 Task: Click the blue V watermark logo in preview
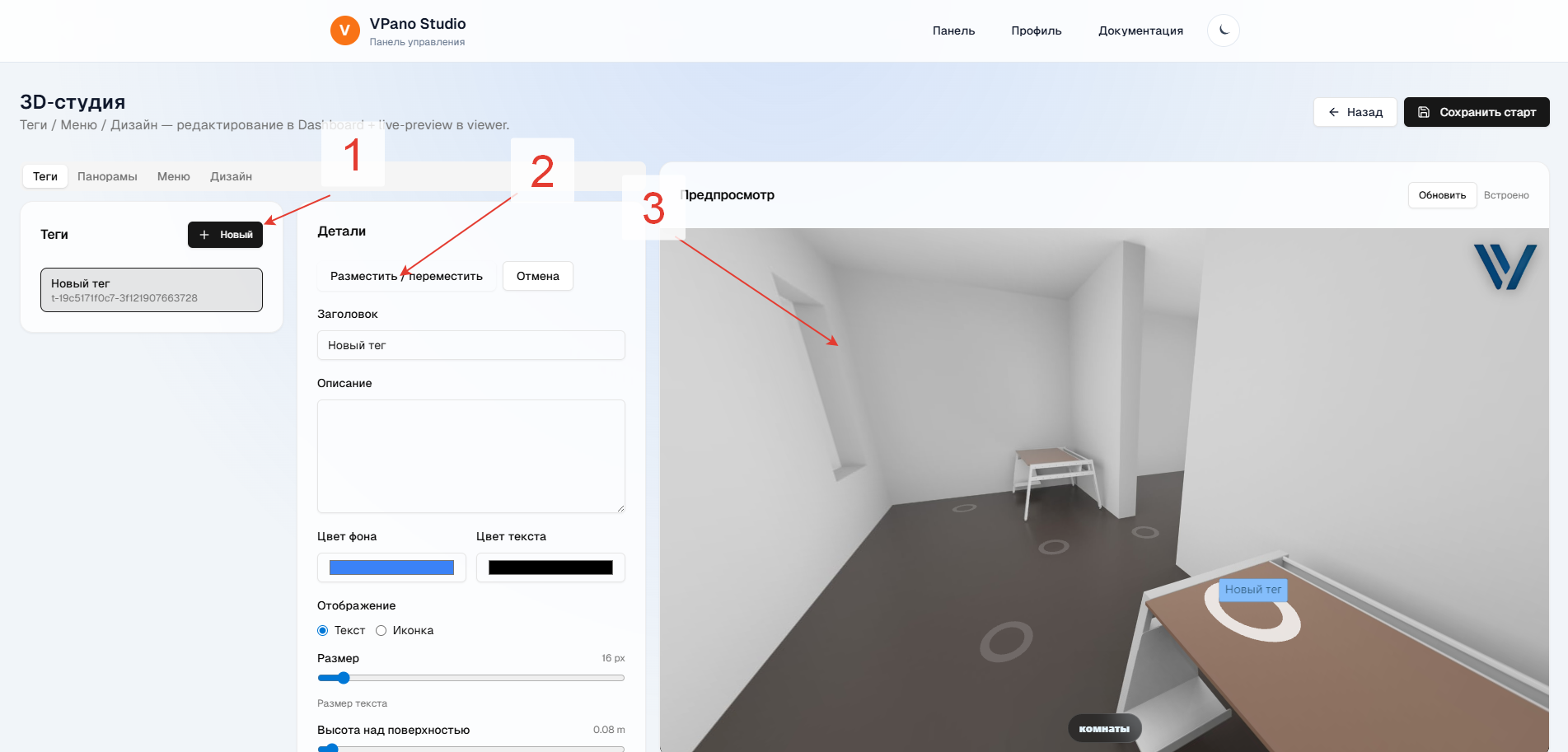pyautogui.click(x=1504, y=266)
